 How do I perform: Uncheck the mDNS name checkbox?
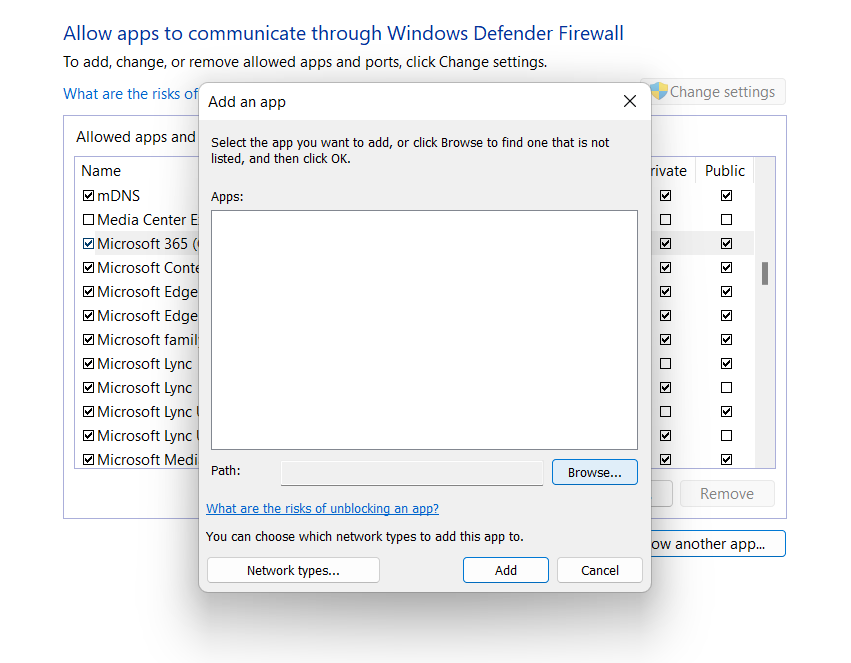(88, 195)
